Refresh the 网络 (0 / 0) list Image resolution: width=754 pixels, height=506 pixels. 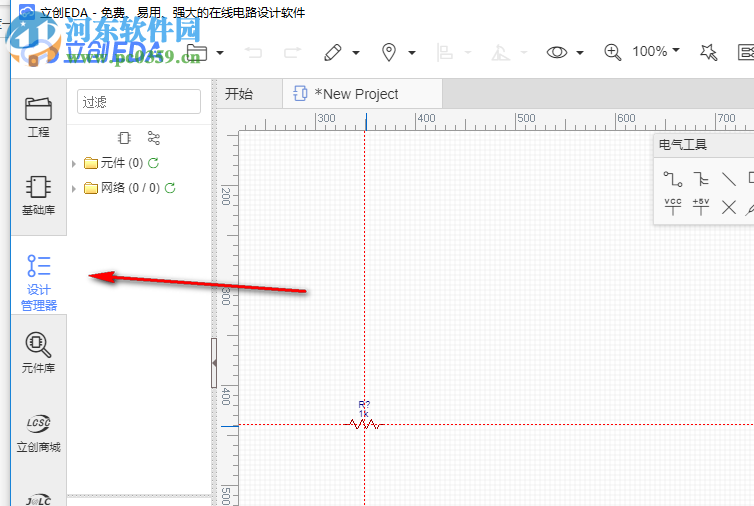point(170,188)
